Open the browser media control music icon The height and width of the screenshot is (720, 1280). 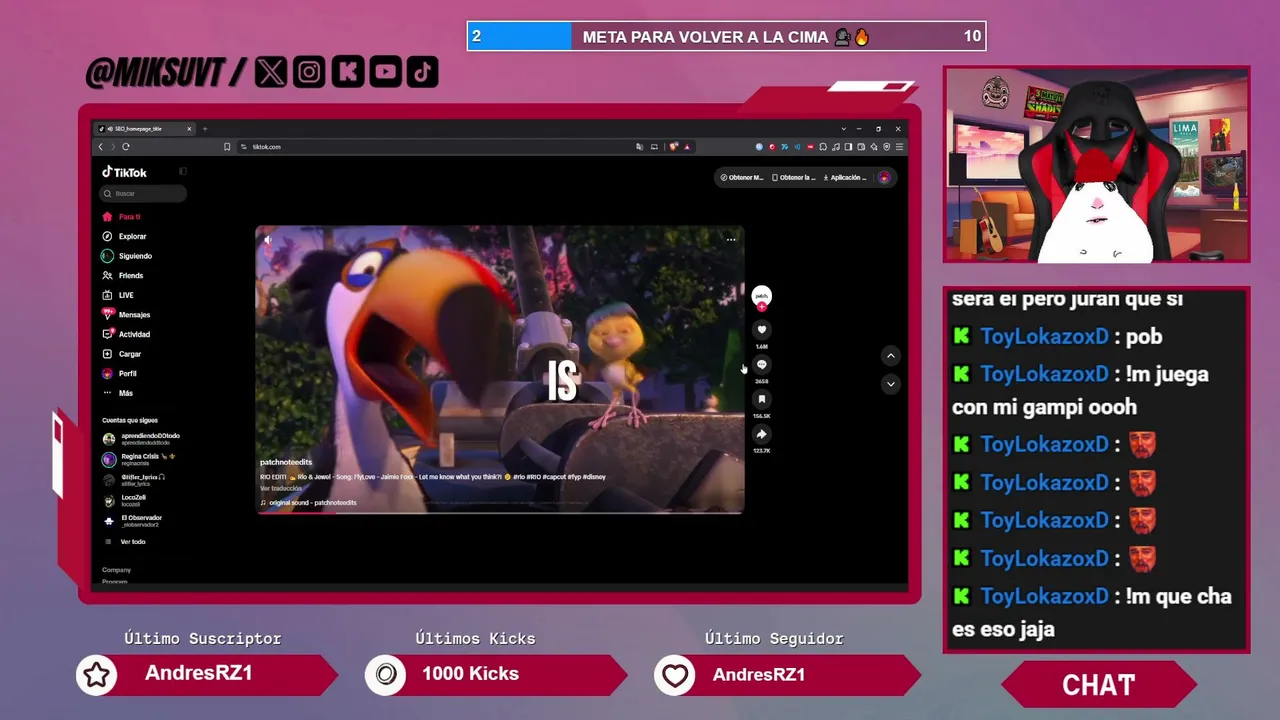[x=836, y=147]
